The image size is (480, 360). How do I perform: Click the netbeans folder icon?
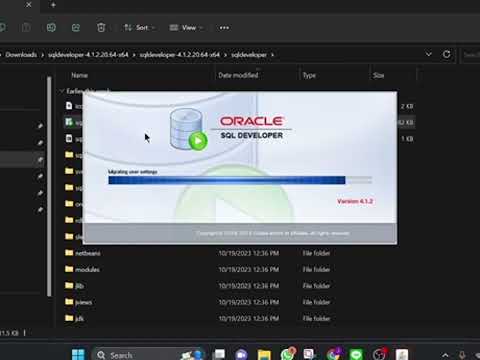(x=69, y=253)
